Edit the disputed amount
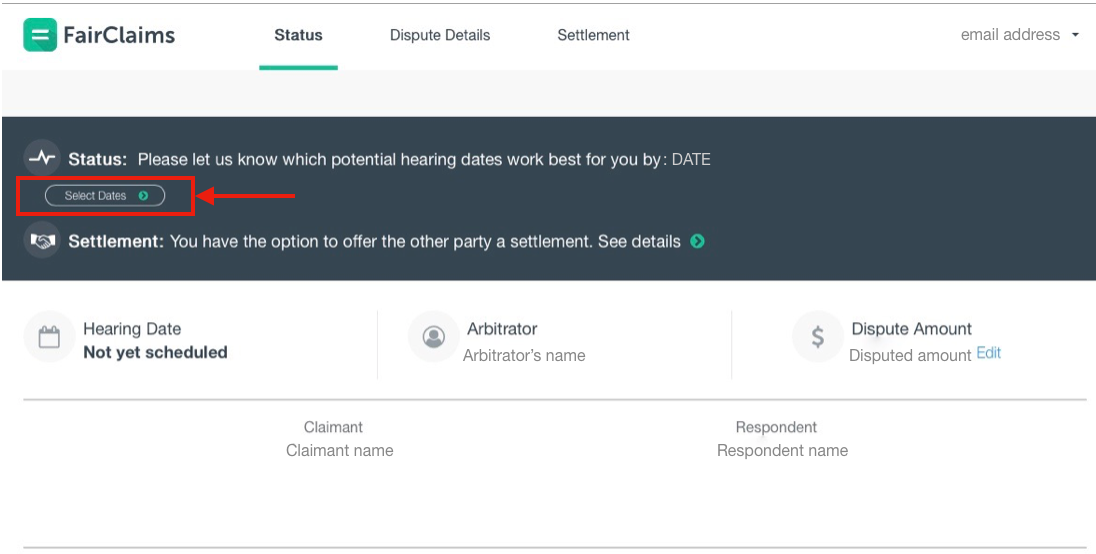Screen dimensions: 1096x554 [988, 353]
